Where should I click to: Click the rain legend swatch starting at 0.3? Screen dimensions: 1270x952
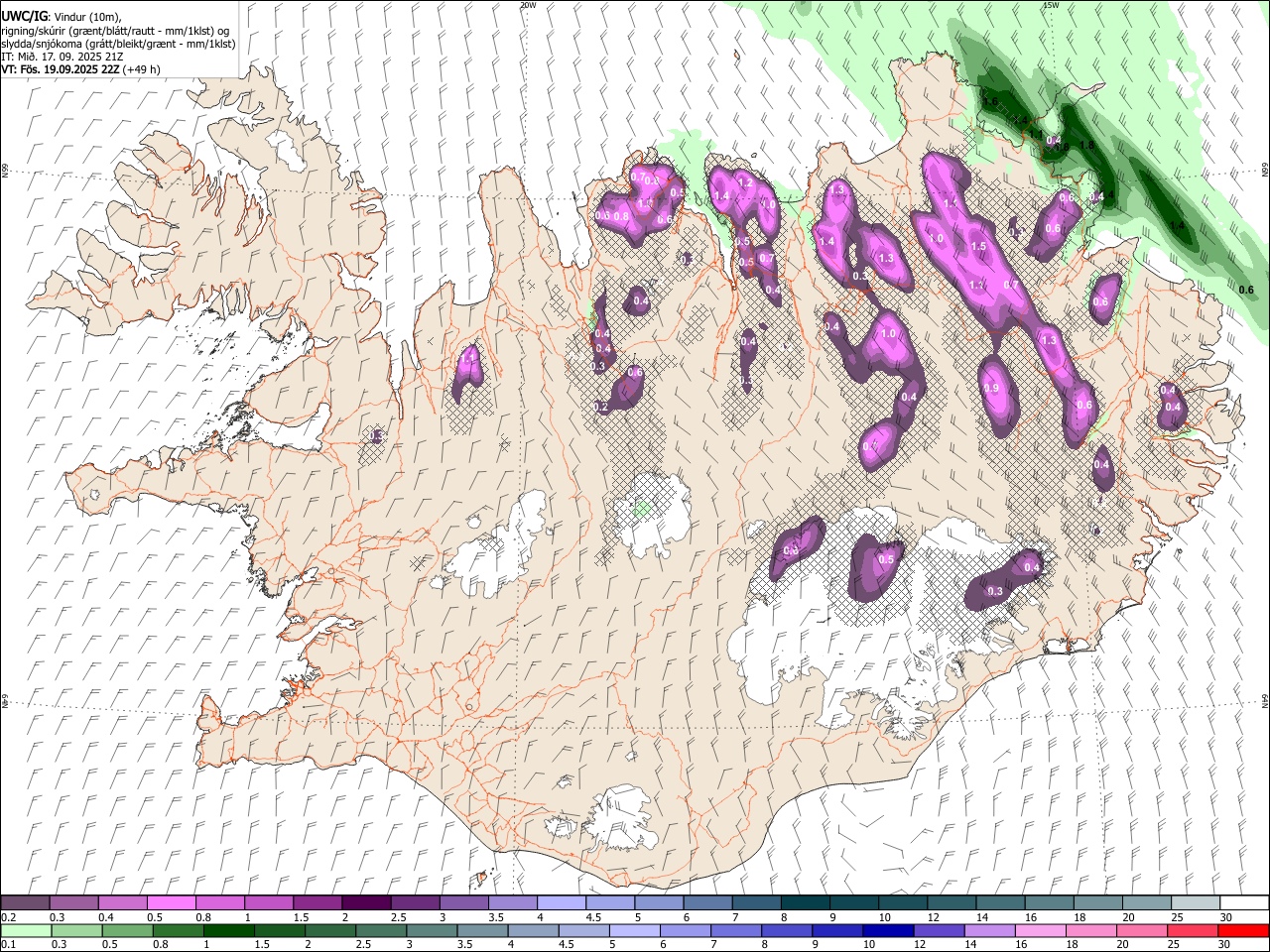click(76, 931)
